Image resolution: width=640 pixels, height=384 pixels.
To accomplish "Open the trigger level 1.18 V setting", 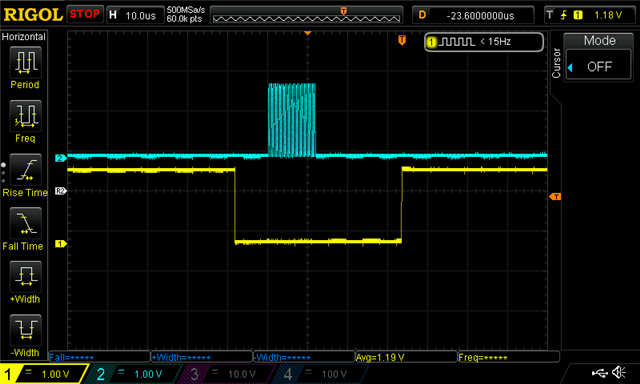I will [x=589, y=15].
